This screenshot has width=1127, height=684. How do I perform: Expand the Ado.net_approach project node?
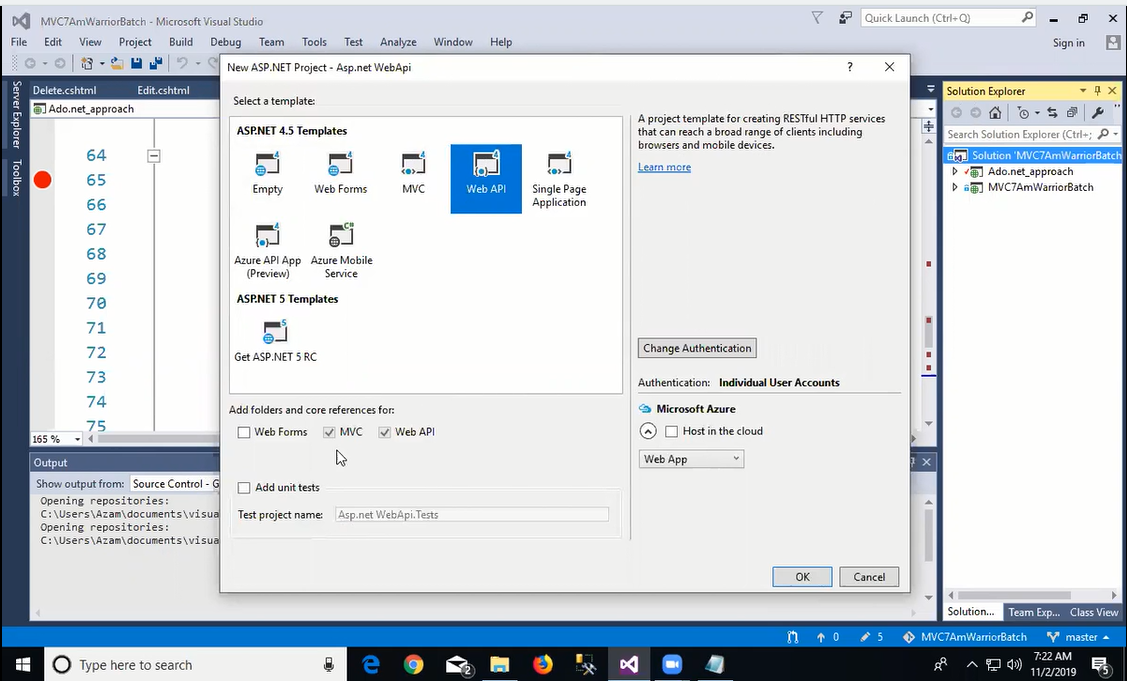(x=954, y=172)
